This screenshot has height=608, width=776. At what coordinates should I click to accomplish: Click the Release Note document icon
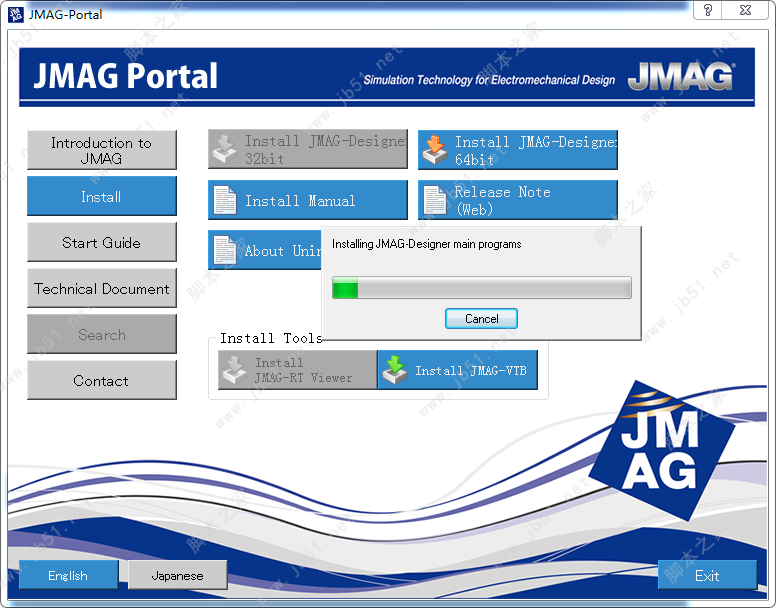(x=435, y=200)
